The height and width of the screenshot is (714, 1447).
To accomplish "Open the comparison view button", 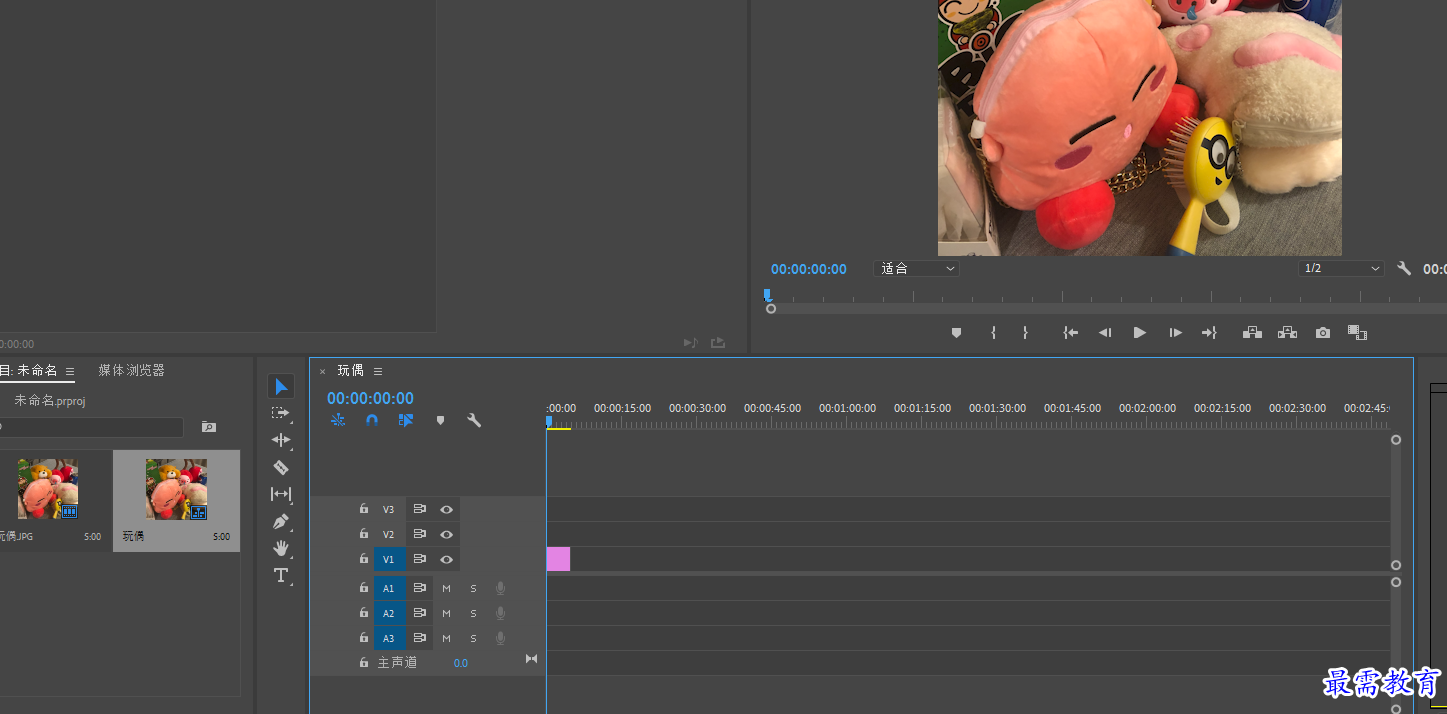I will tap(1357, 333).
